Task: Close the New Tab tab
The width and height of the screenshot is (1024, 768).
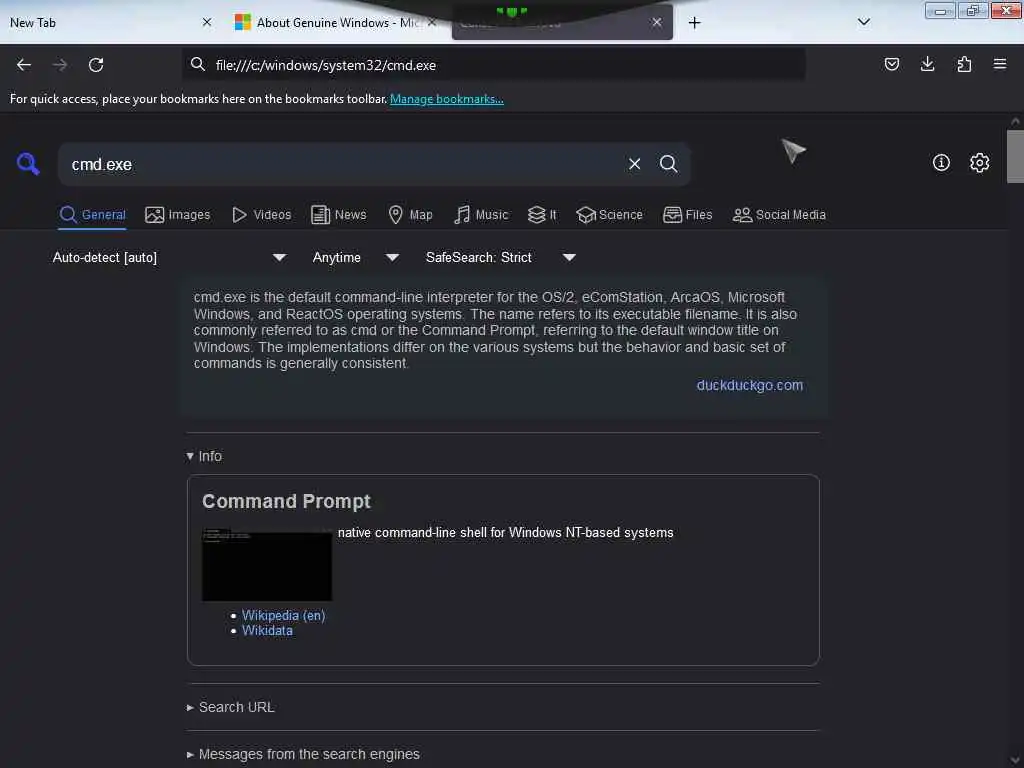Action: [x=206, y=22]
